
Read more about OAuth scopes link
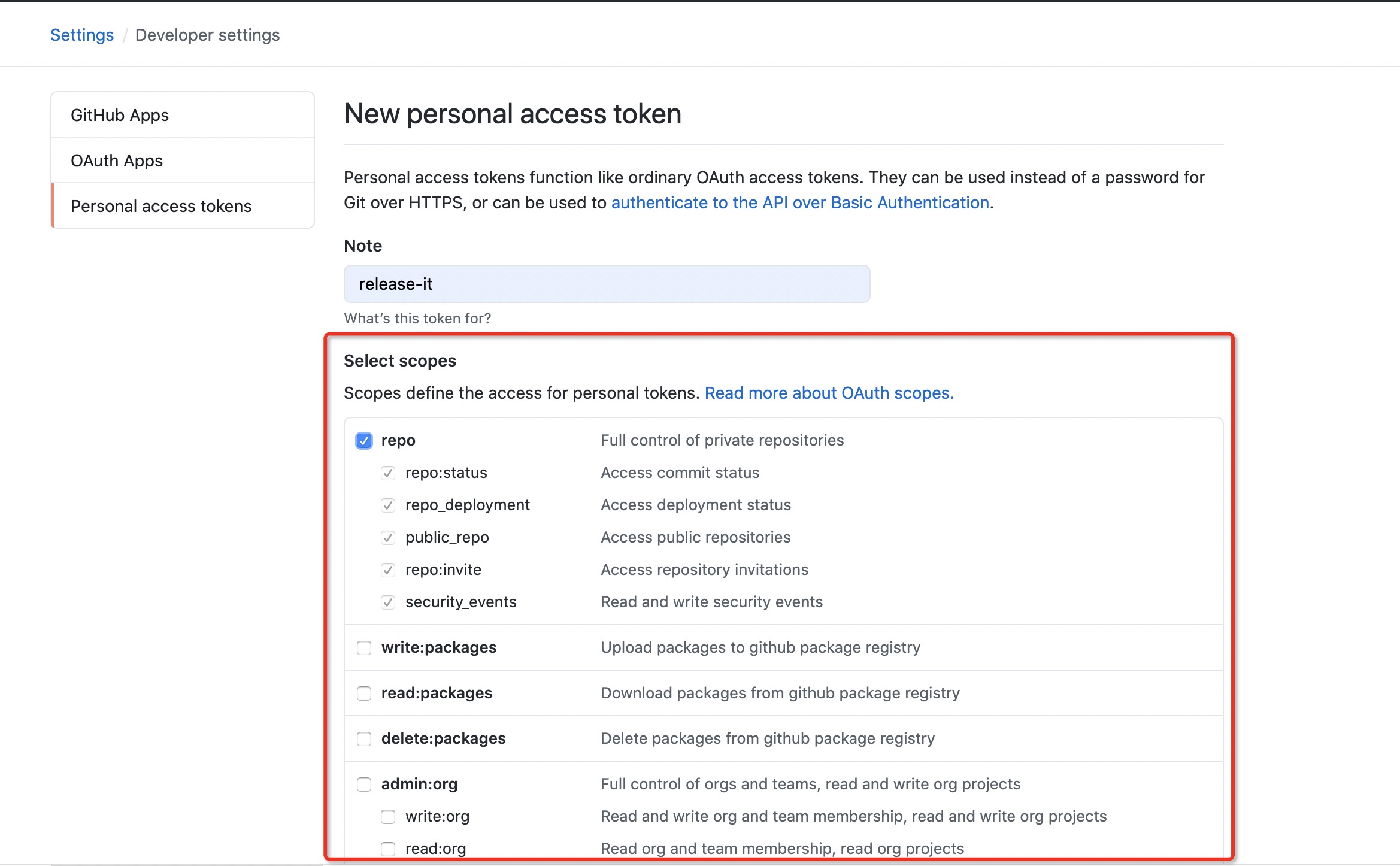829,393
